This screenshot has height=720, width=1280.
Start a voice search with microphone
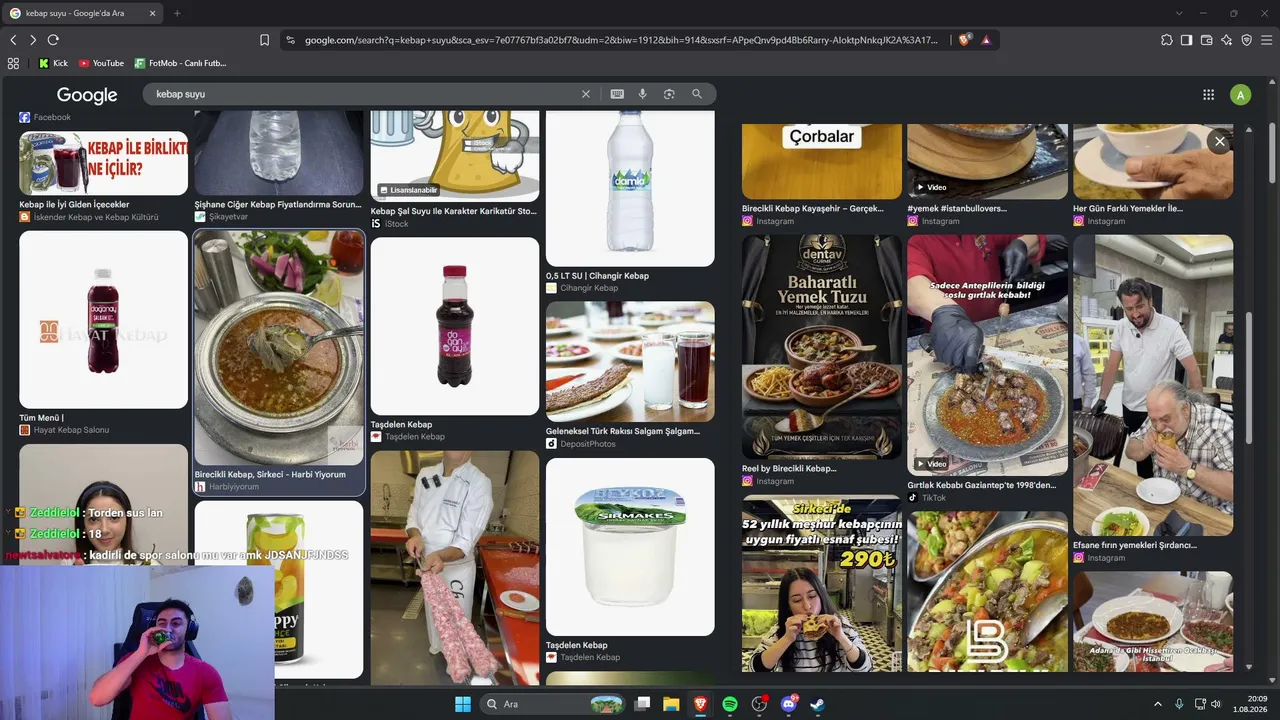[x=643, y=94]
